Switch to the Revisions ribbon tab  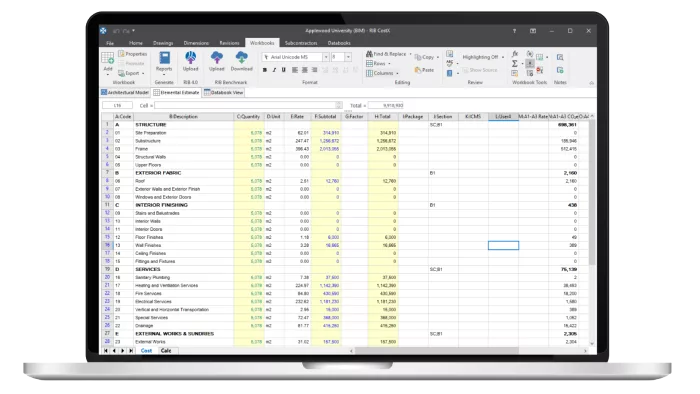coord(229,43)
